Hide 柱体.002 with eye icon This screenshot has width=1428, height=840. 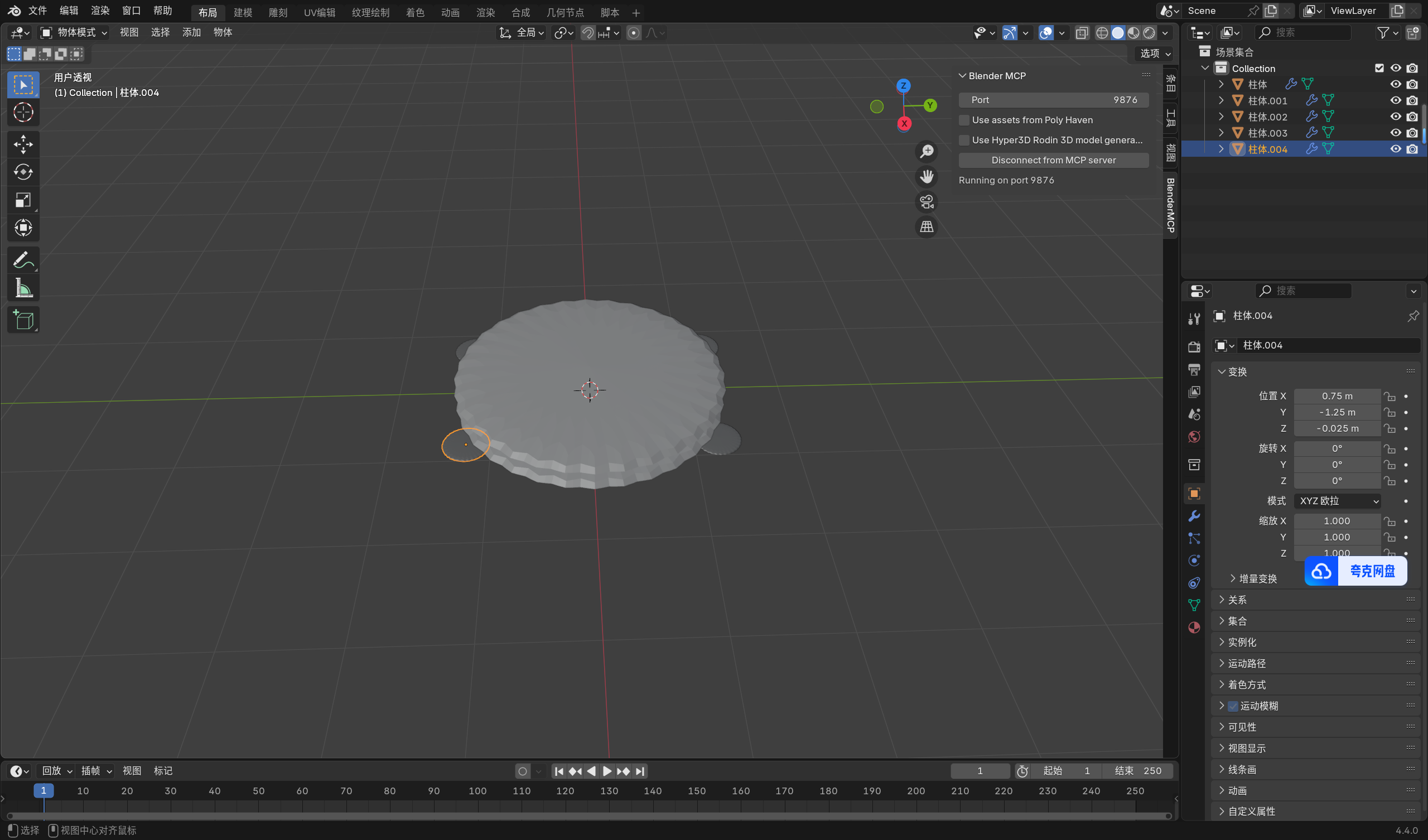tap(1396, 117)
